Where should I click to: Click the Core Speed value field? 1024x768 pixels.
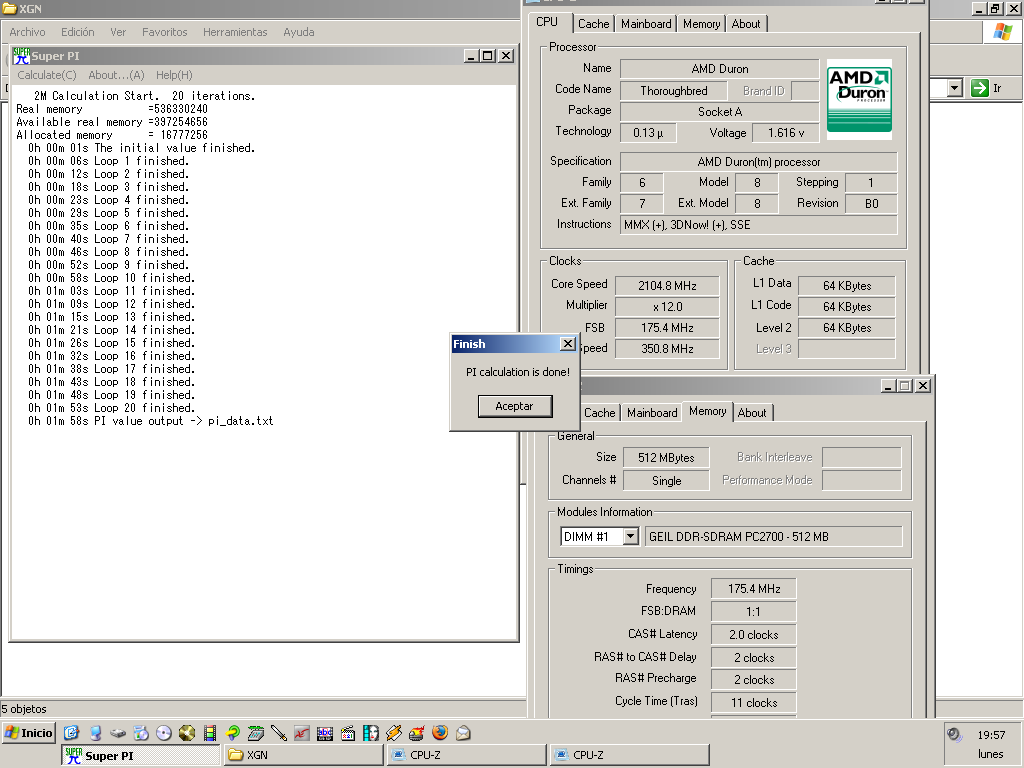pyautogui.click(x=666, y=285)
